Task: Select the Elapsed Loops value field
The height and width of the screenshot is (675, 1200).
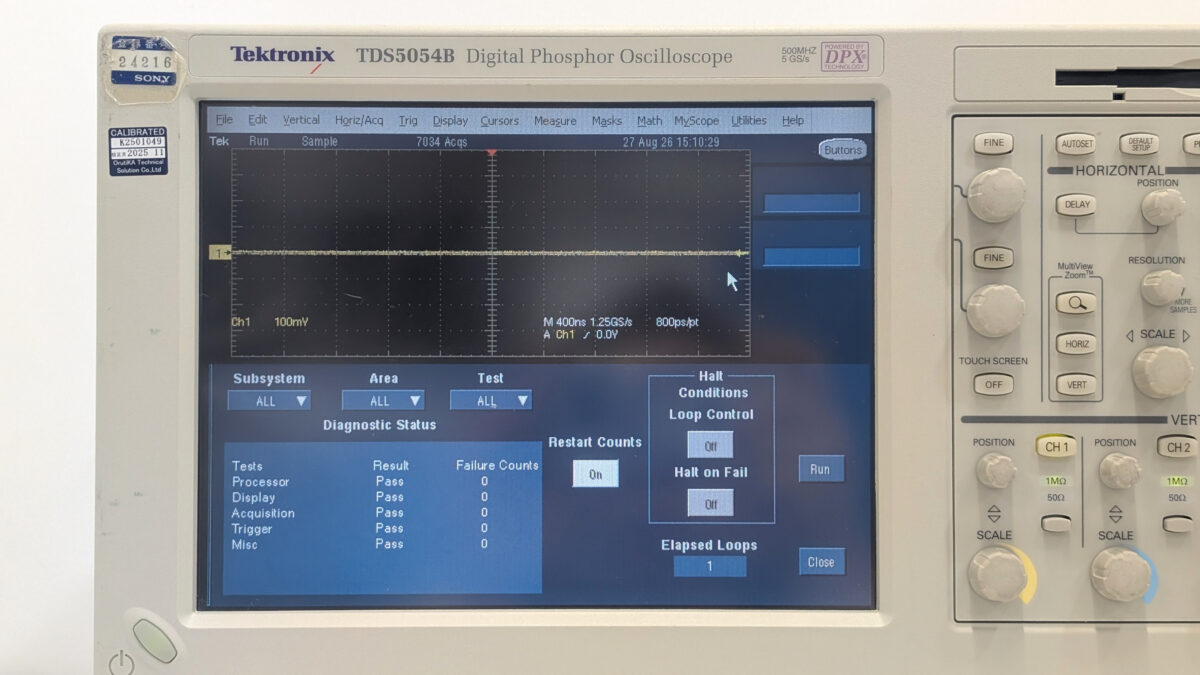Action: point(709,566)
